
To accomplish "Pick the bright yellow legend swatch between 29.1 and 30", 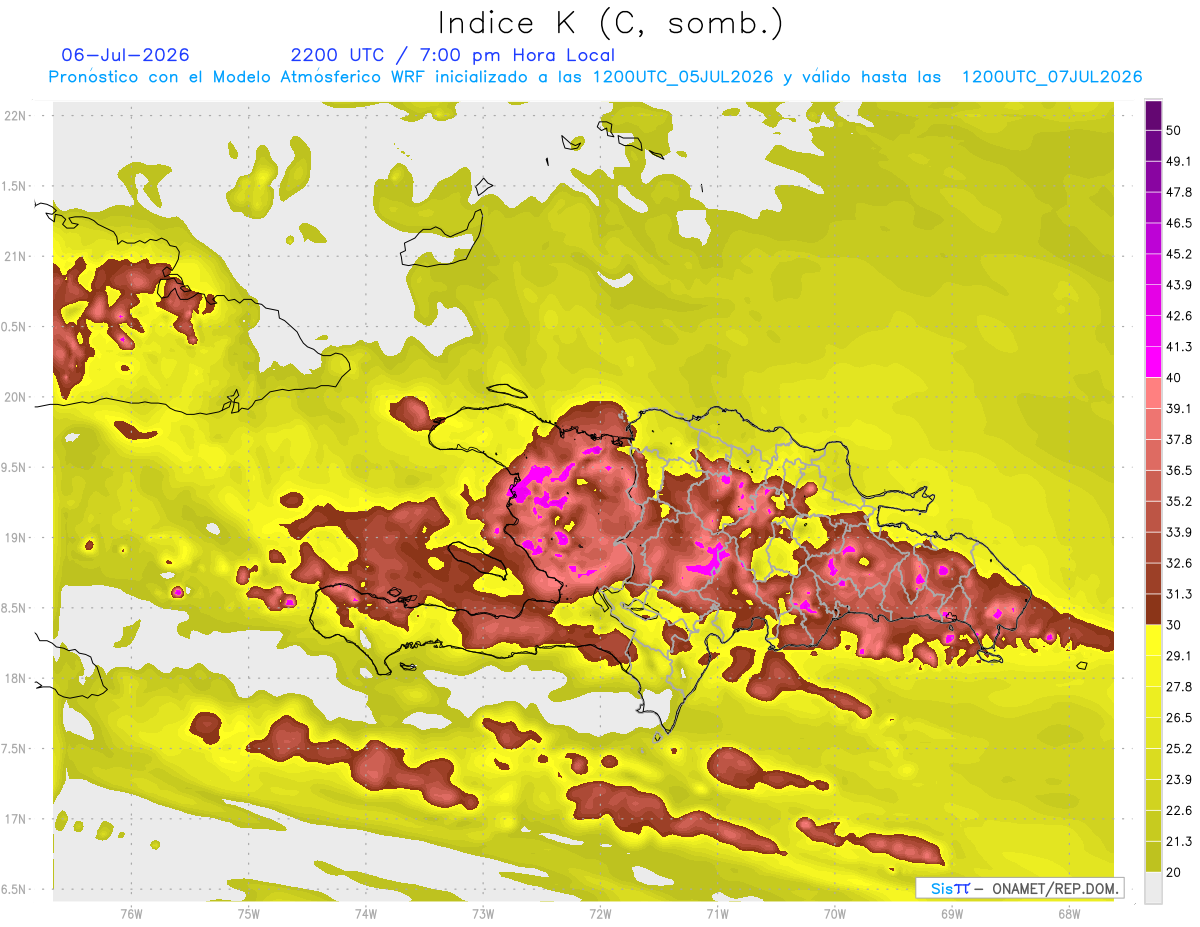I will click(x=1153, y=641).
